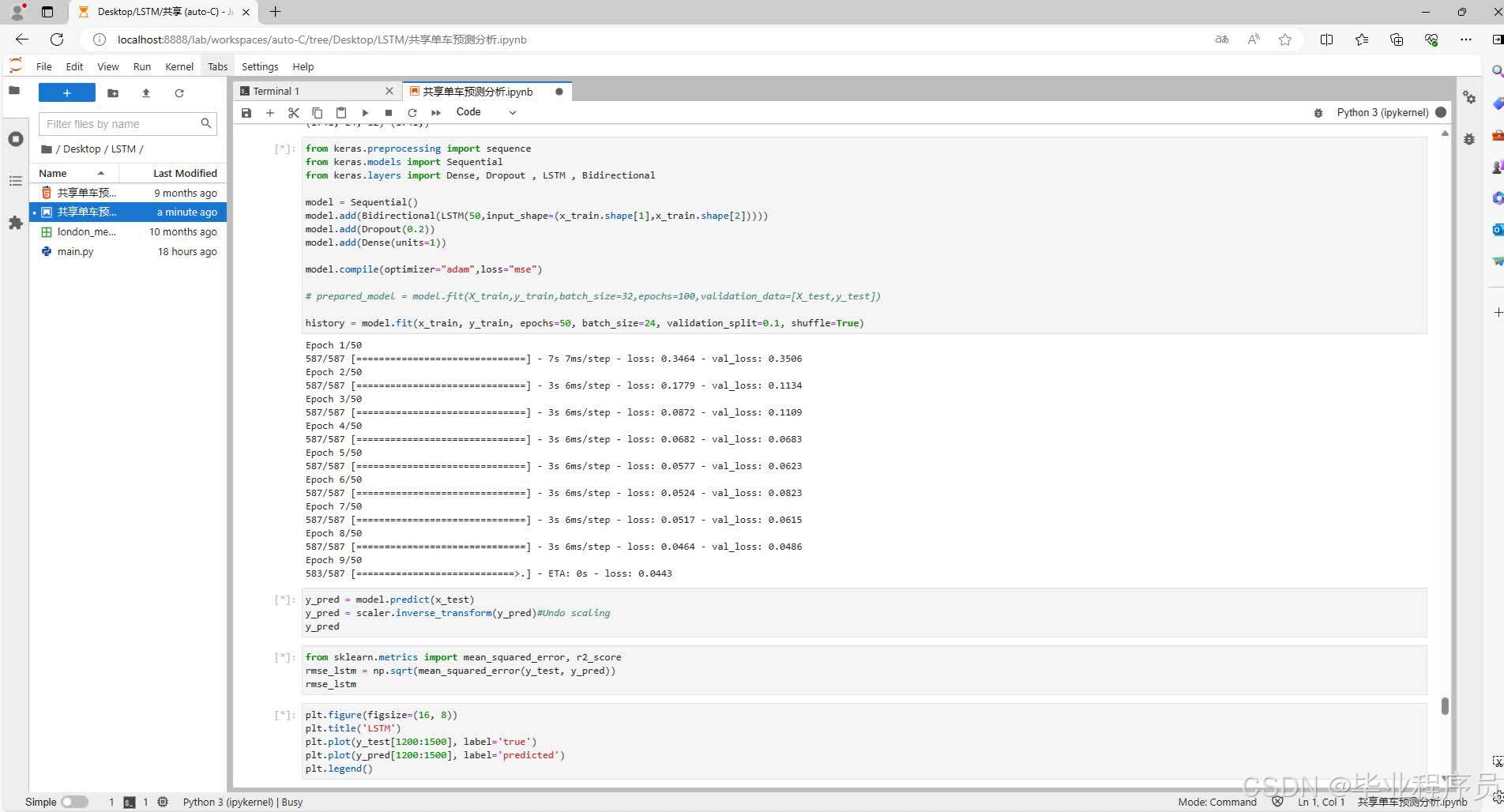Image resolution: width=1504 pixels, height=812 pixels.
Task: Paste cells from clipboard icon
Action: click(341, 113)
